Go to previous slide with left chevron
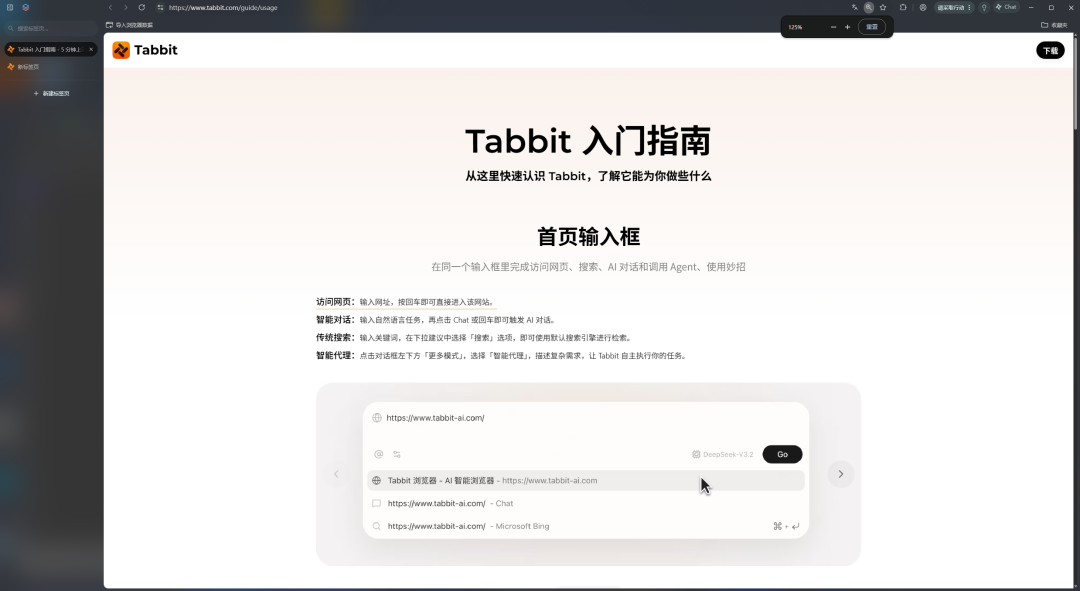 click(x=336, y=474)
